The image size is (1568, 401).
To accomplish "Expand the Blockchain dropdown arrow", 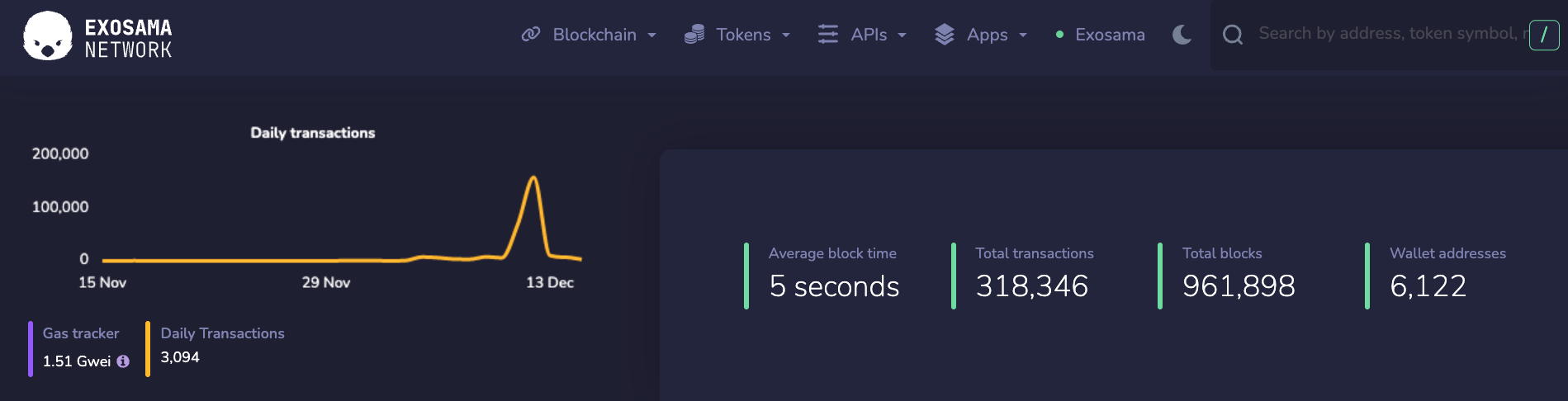I will point(652,35).
